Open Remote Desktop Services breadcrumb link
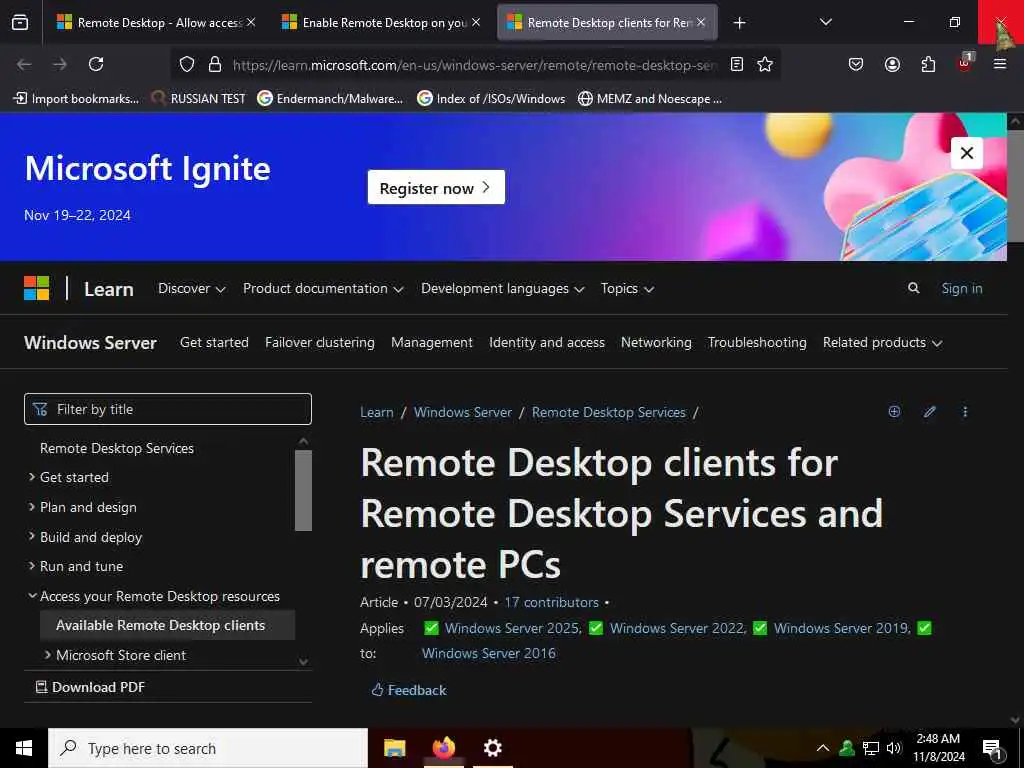The image size is (1024, 768). tap(609, 412)
